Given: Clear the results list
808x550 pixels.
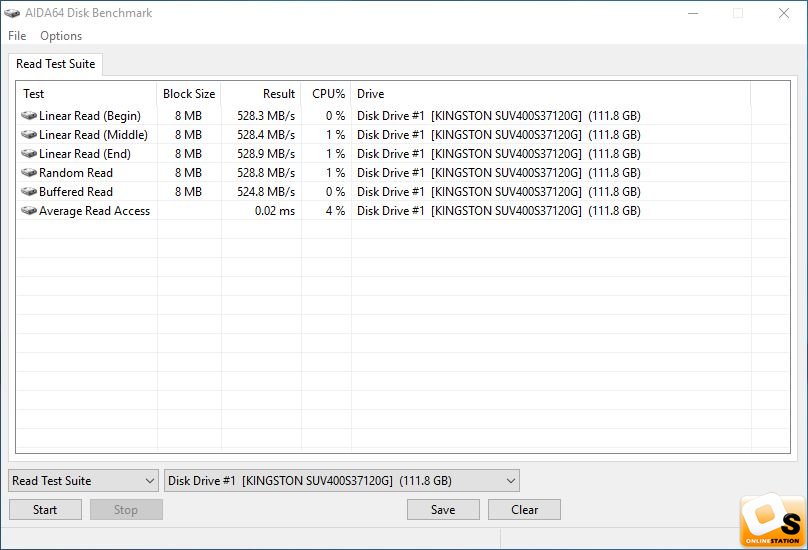Looking at the screenshot, I should [x=525, y=510].
